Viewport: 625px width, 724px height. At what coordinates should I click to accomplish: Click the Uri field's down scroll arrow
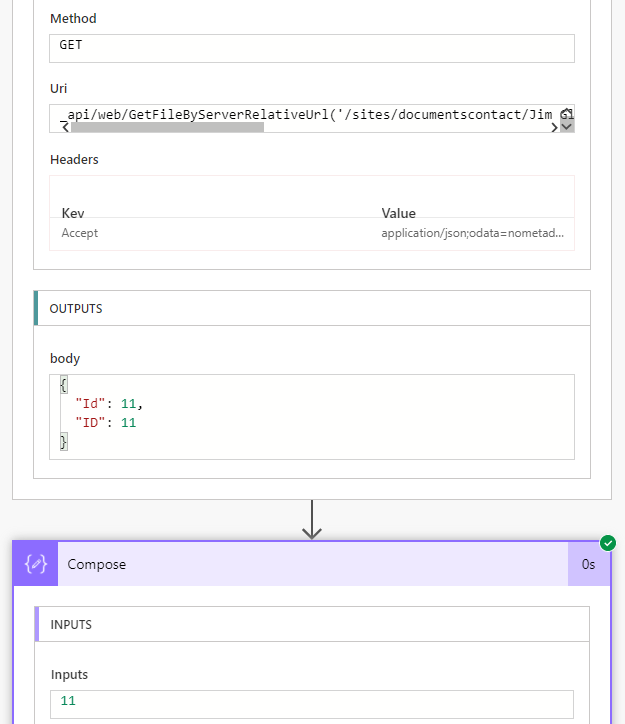(567, 127)
